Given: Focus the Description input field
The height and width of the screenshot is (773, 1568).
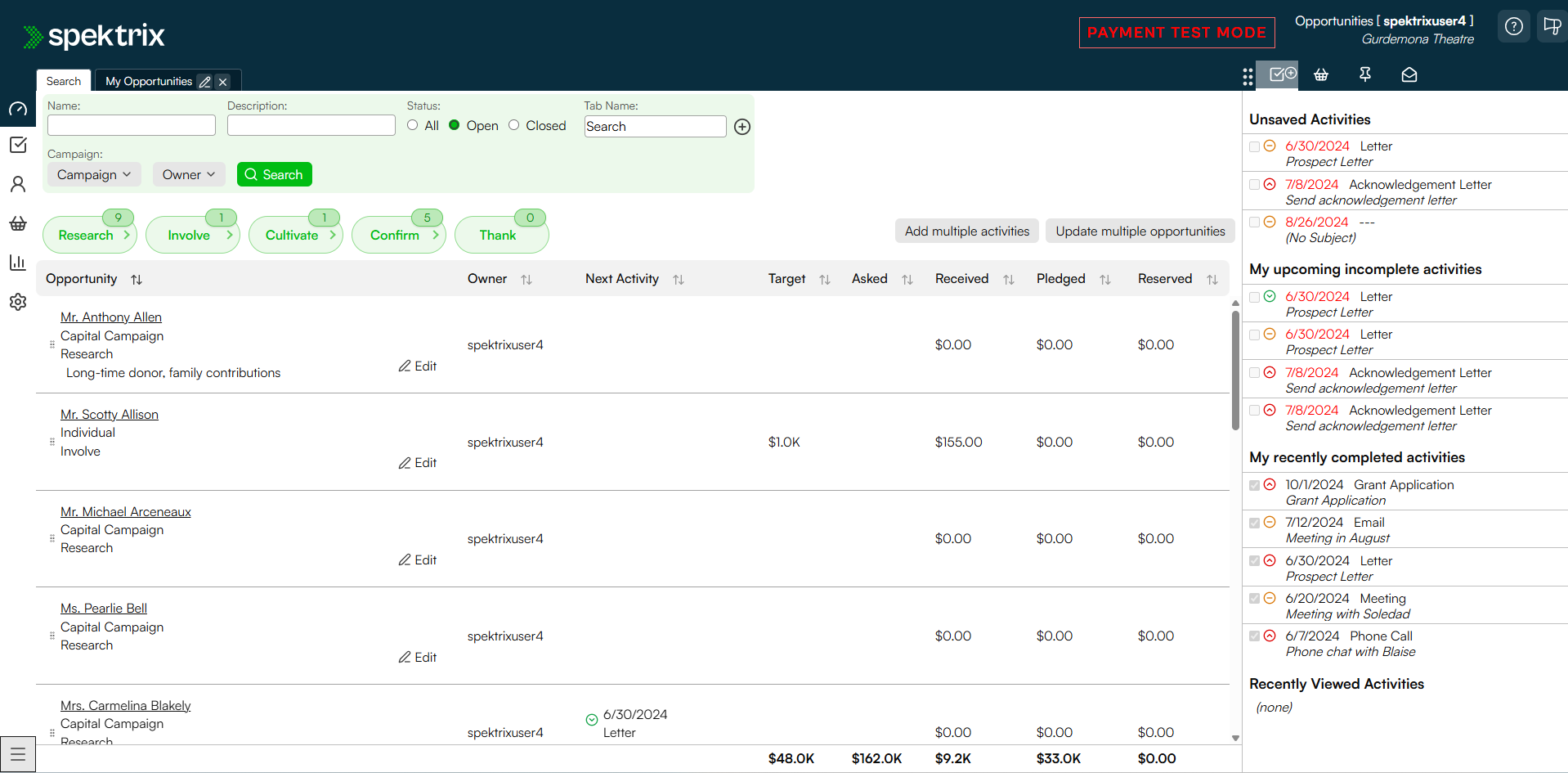Looking at the screenshot, I should pyautogui.click(x=311, y=125).
